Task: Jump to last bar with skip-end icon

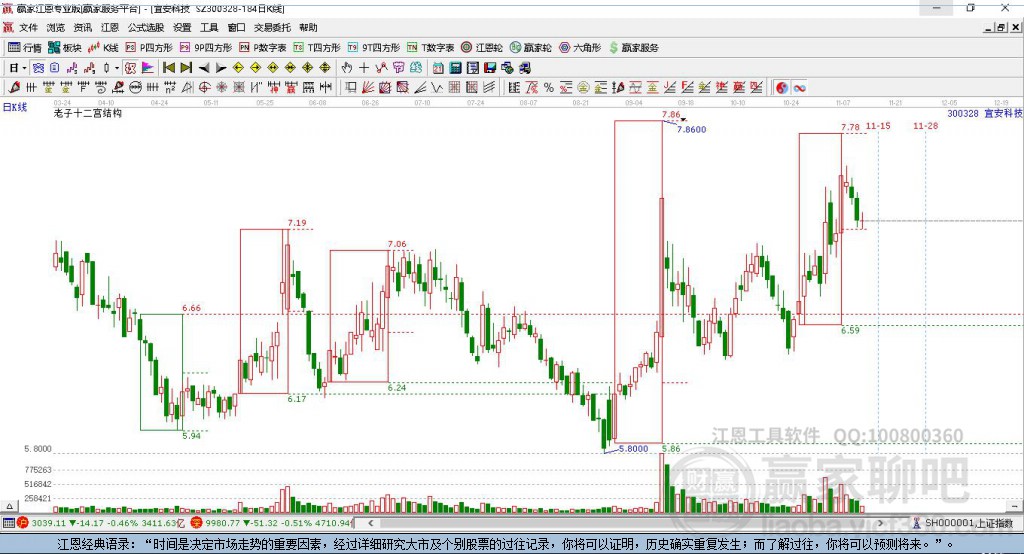Action: 185,68
